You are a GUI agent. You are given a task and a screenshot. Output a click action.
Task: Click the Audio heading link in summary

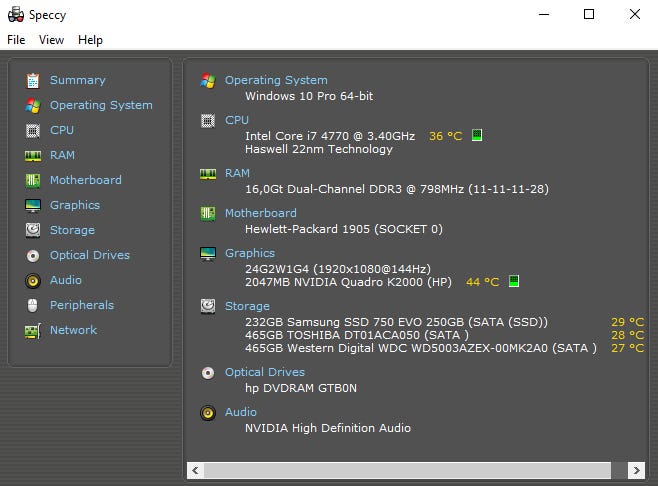(x=241, y=412)
